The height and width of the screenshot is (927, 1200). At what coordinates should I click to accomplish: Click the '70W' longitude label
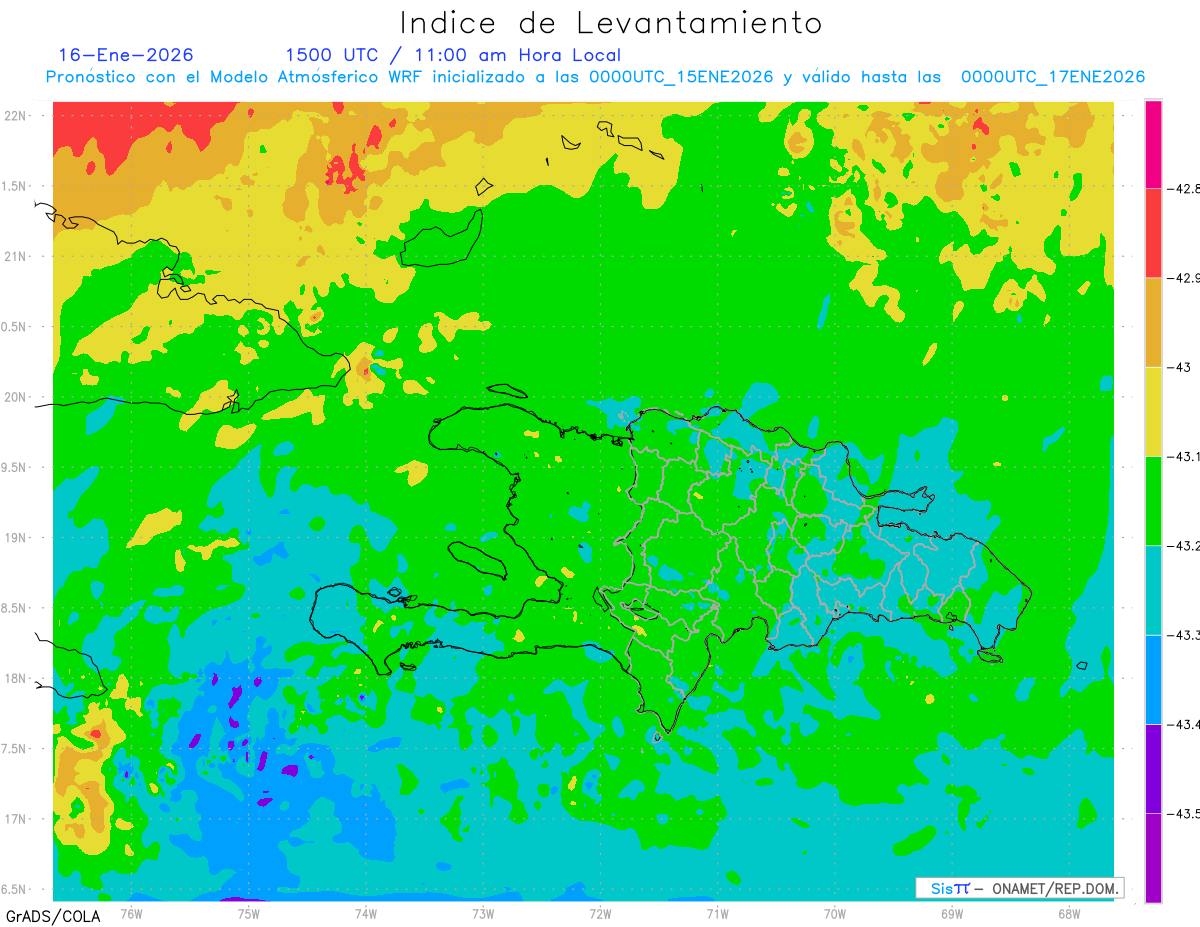coord(834,913)
